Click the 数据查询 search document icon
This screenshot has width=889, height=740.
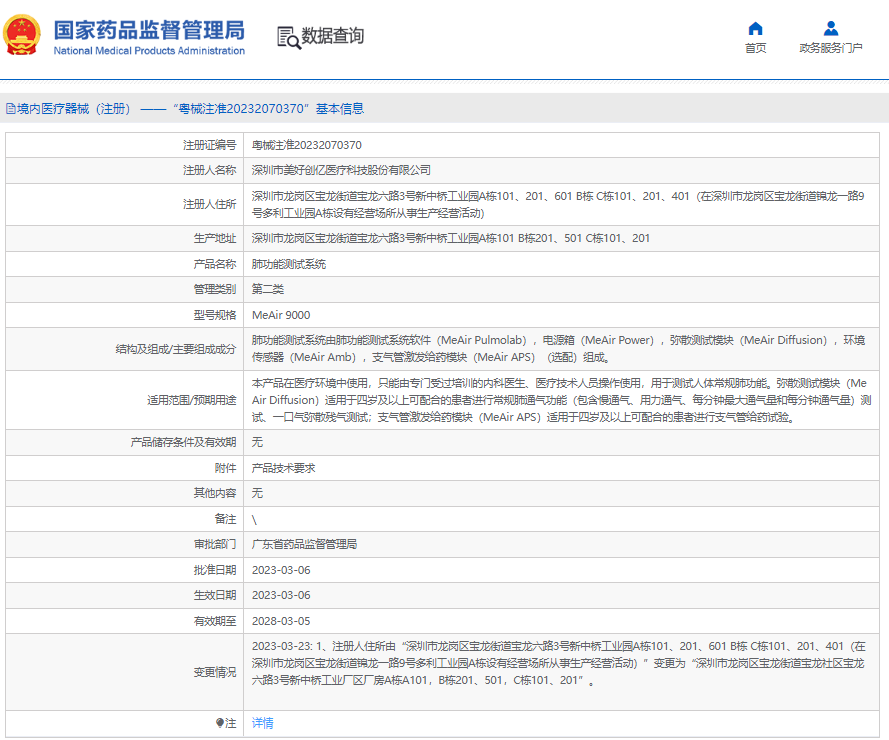(x=288, y=37)
